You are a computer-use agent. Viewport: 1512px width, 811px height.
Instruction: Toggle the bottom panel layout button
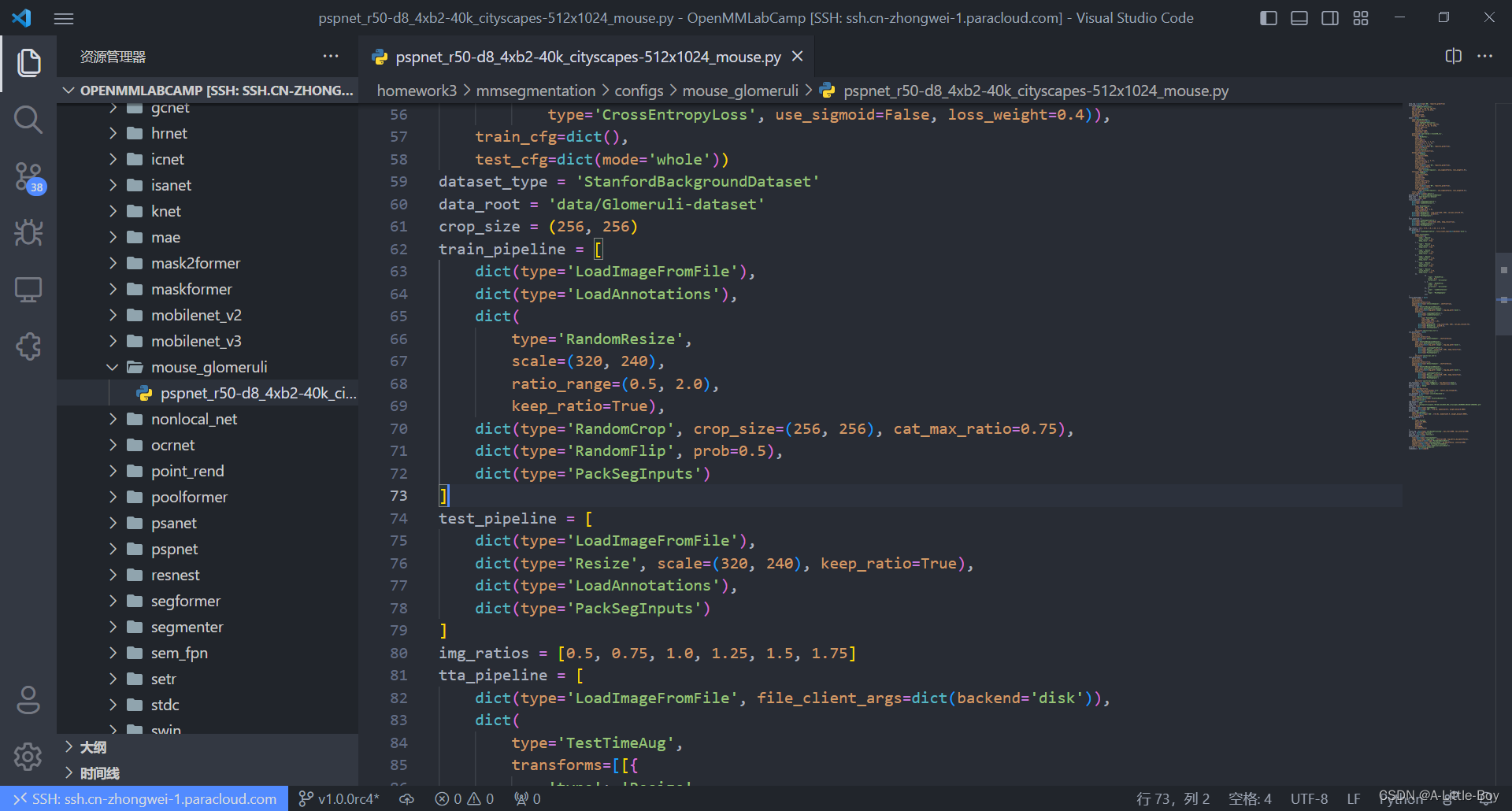(x=1299, y=18)
